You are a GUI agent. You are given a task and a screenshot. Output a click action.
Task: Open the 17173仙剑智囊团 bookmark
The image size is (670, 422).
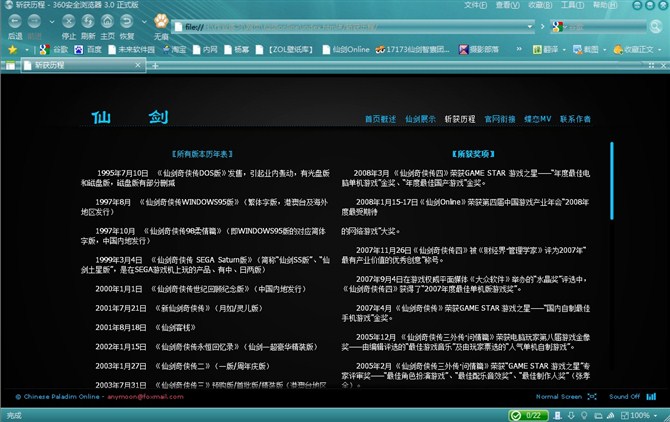(x=412, y=50)
